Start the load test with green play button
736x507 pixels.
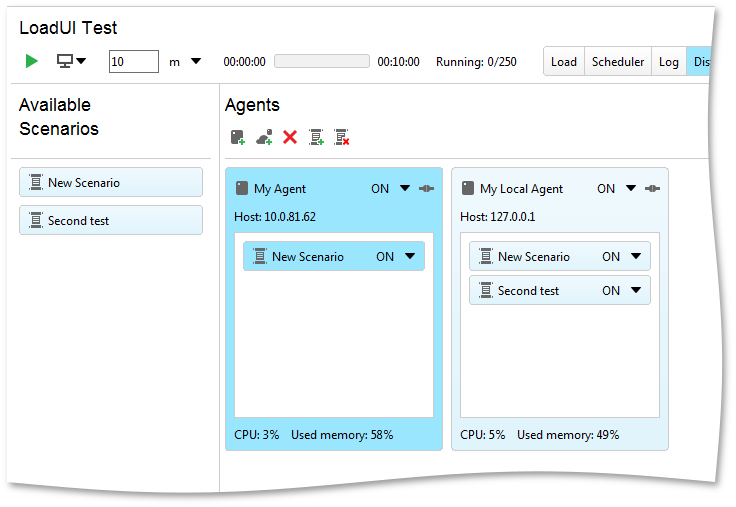31,61
